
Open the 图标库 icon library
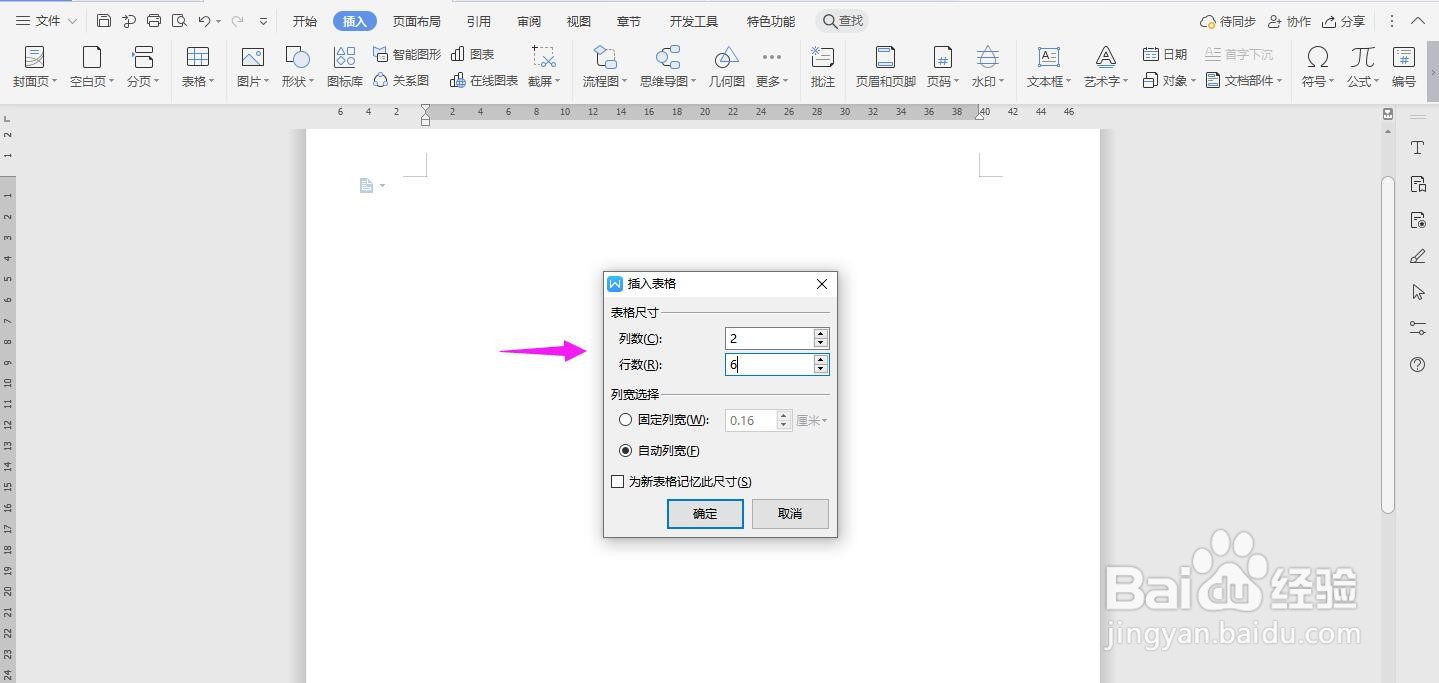point(345,67)
